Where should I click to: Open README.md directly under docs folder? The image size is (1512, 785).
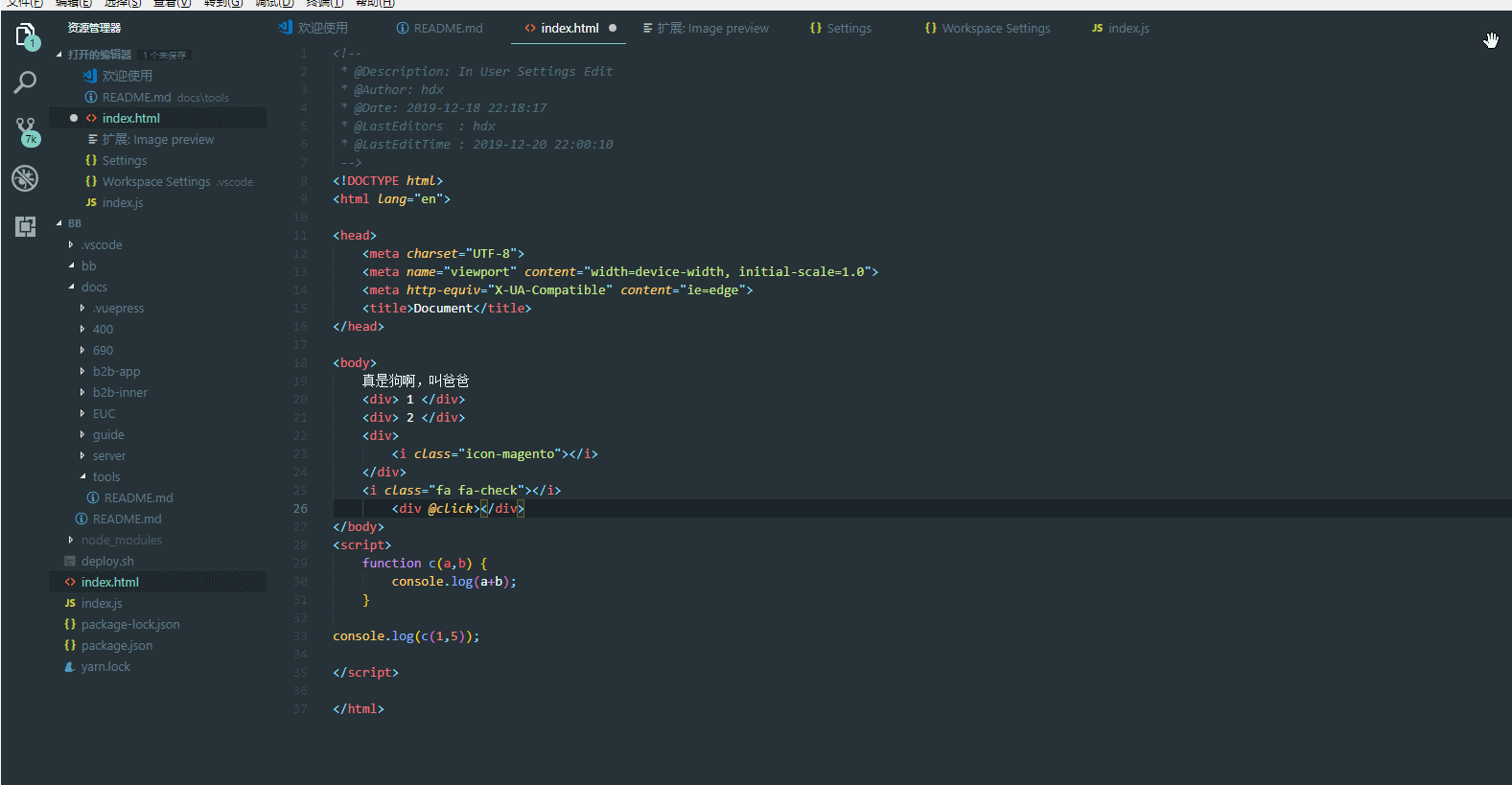[x=127, y=519]
